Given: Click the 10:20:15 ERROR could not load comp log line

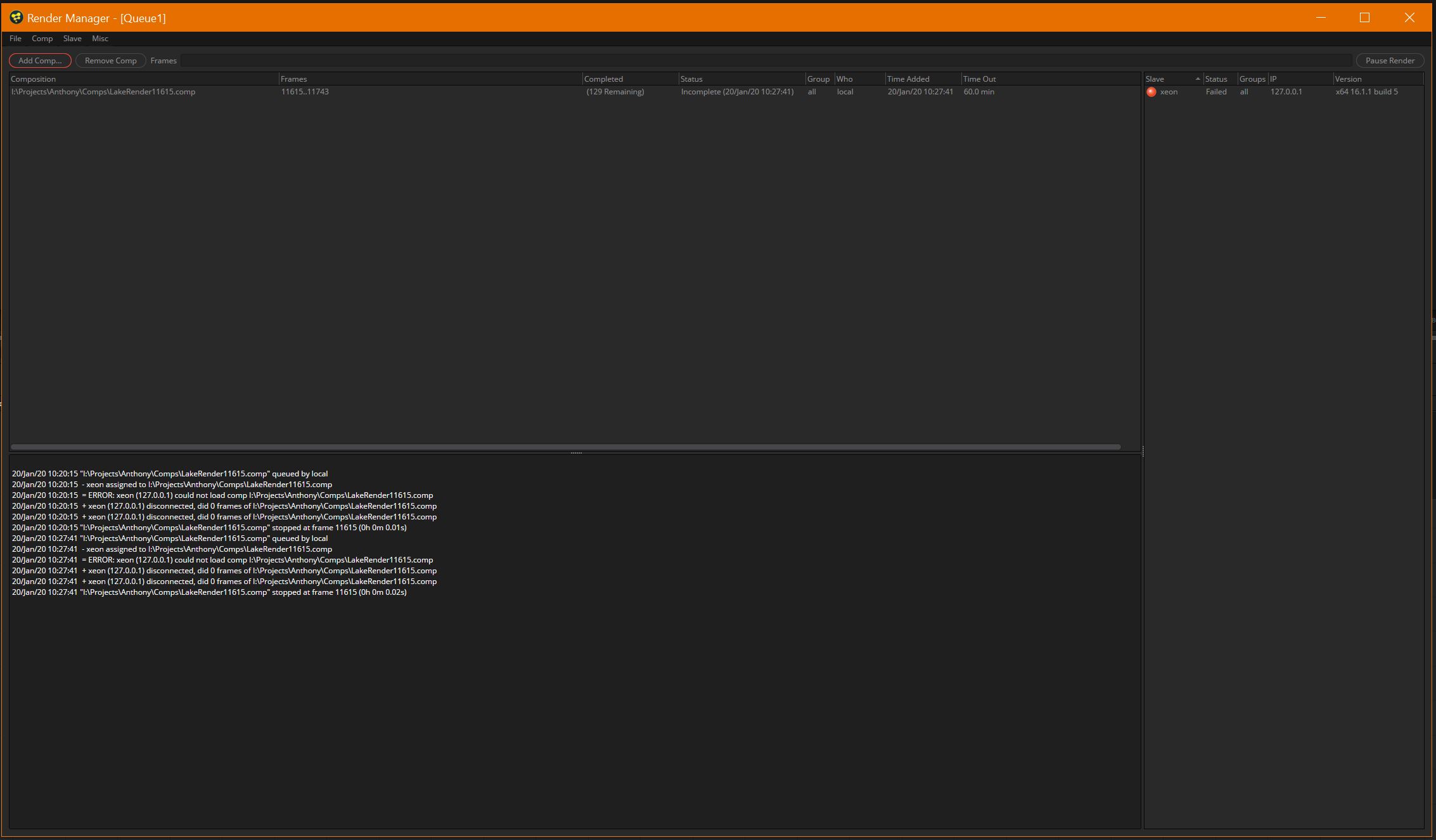Looking at the screenshot, I should click(x=222, y=495).
